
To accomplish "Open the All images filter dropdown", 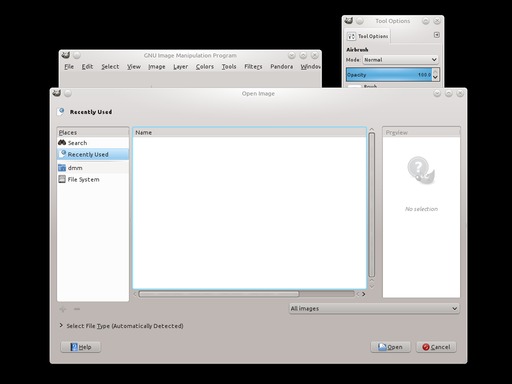I will click(374, 309).
